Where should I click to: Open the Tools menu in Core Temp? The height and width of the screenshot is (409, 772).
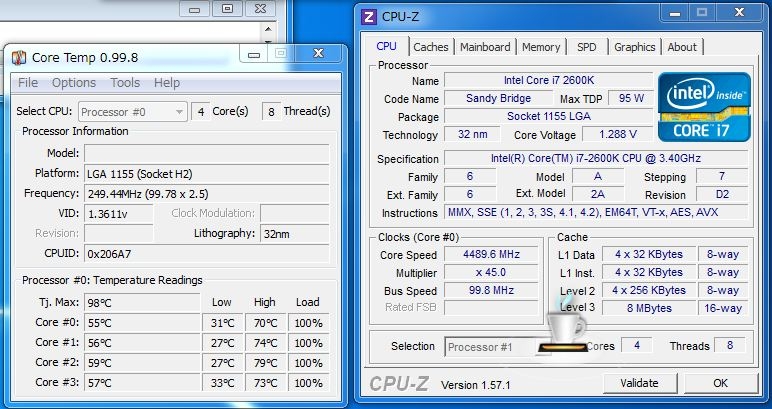click(x=125, y=83)
